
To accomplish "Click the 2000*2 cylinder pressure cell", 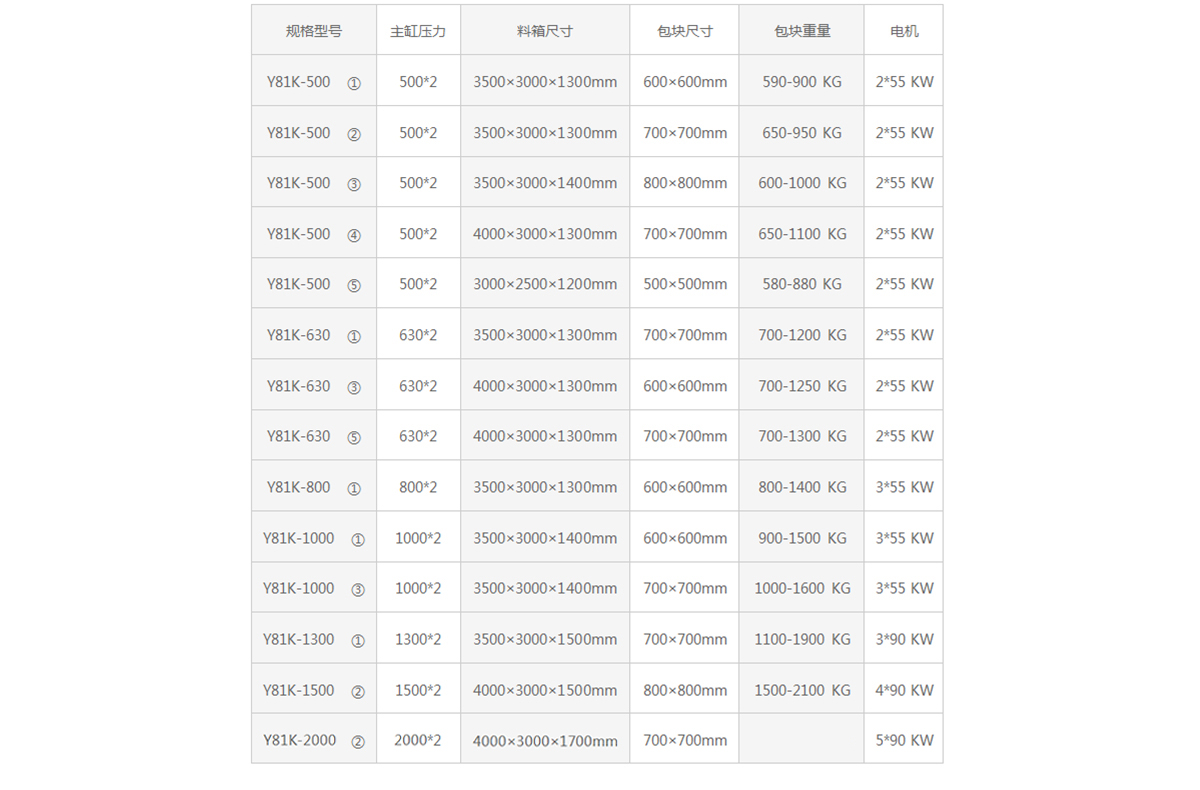I will coord(418,741).
